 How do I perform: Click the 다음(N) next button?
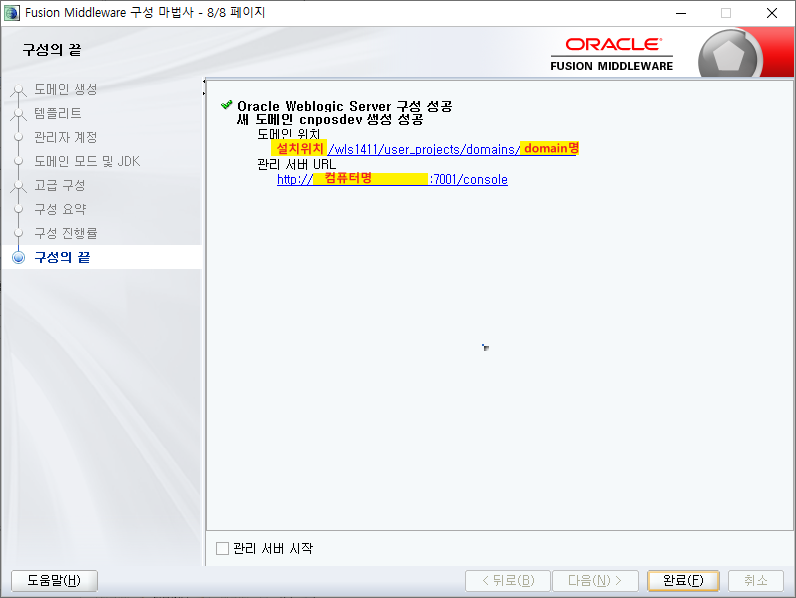[x=595, y=580]
